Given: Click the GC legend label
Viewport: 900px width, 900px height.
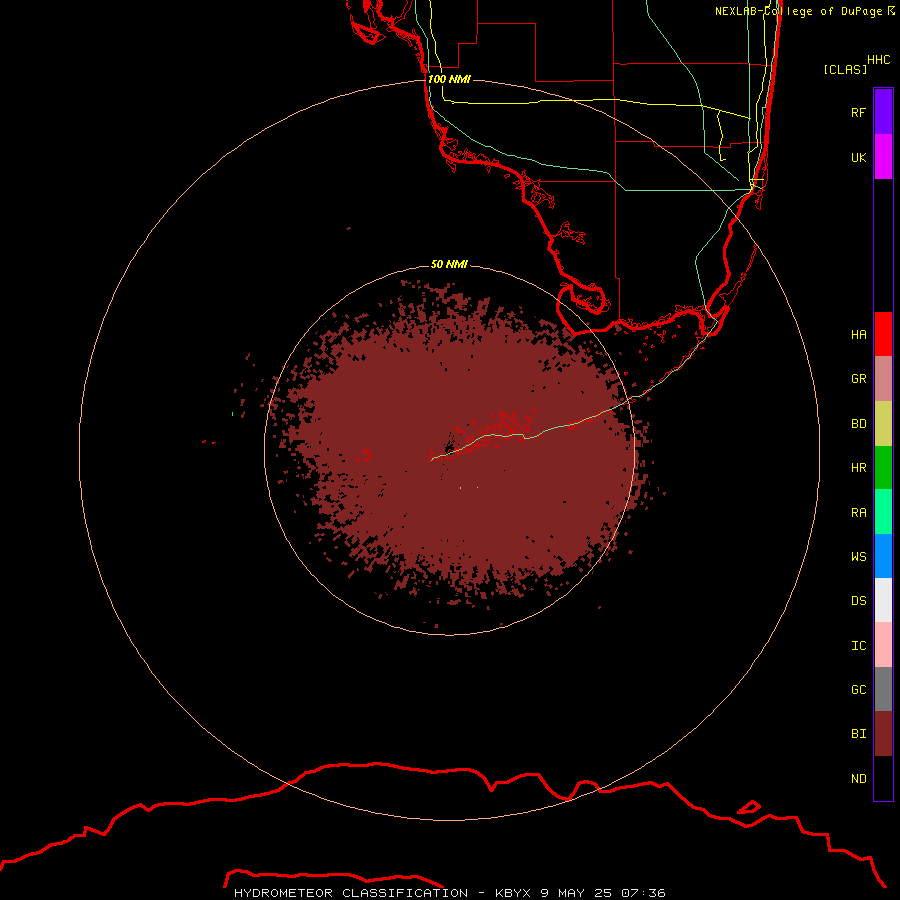Looking at the screenshot, I should (x=858, y=690).
